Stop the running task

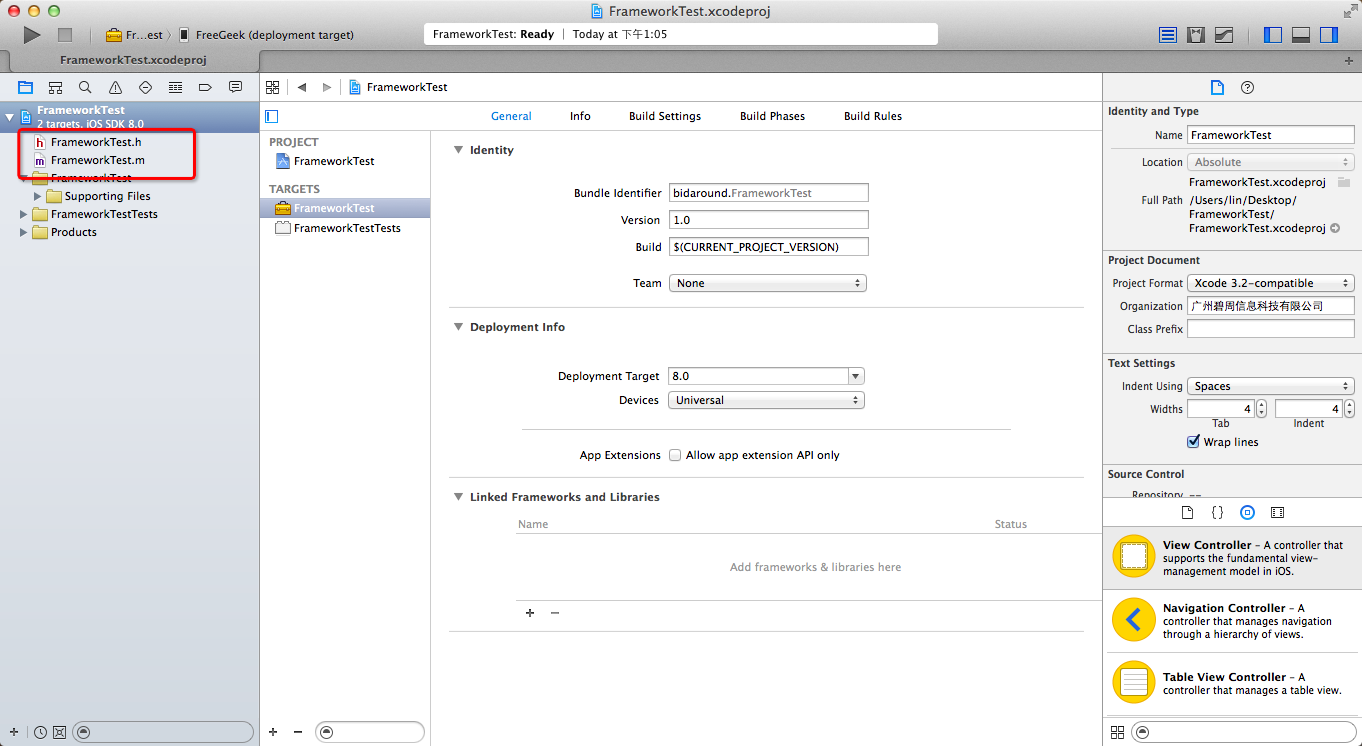(x=65, y=35)
